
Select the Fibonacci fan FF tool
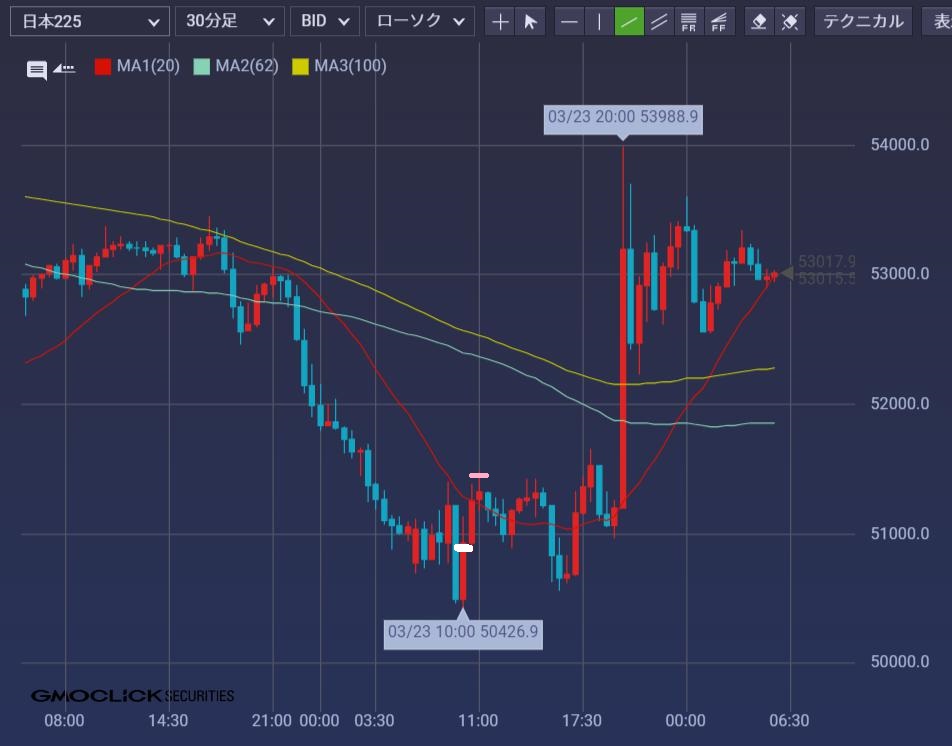coord(719,21)
